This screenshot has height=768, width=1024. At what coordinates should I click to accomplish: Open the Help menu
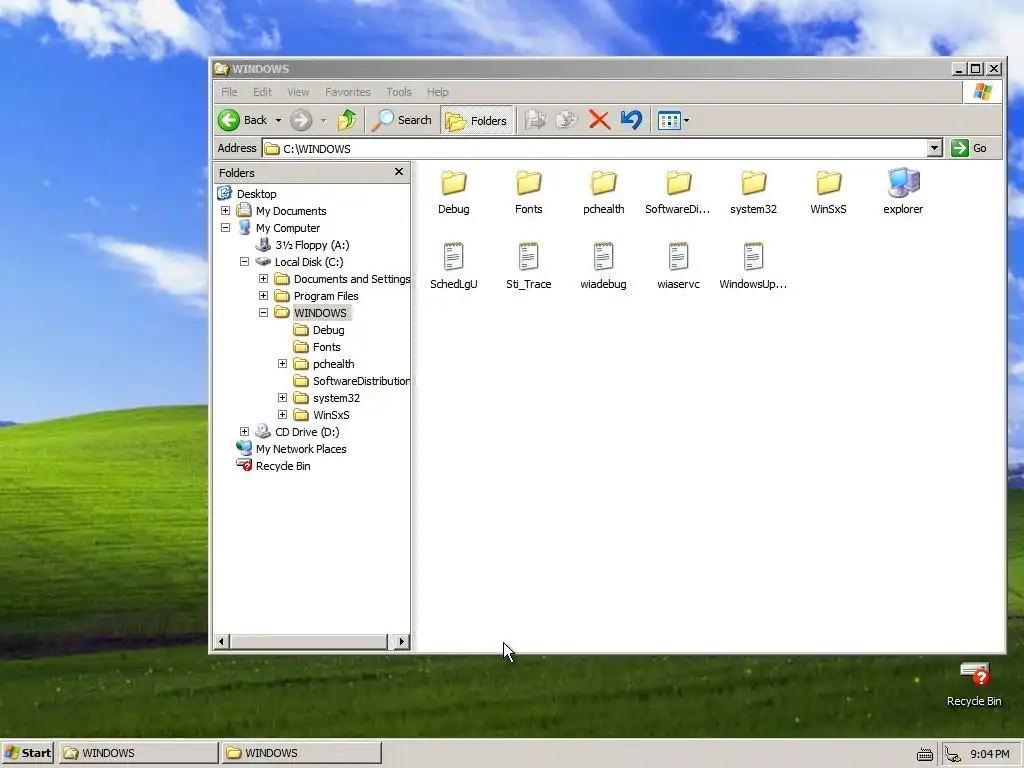pos(438,92)
